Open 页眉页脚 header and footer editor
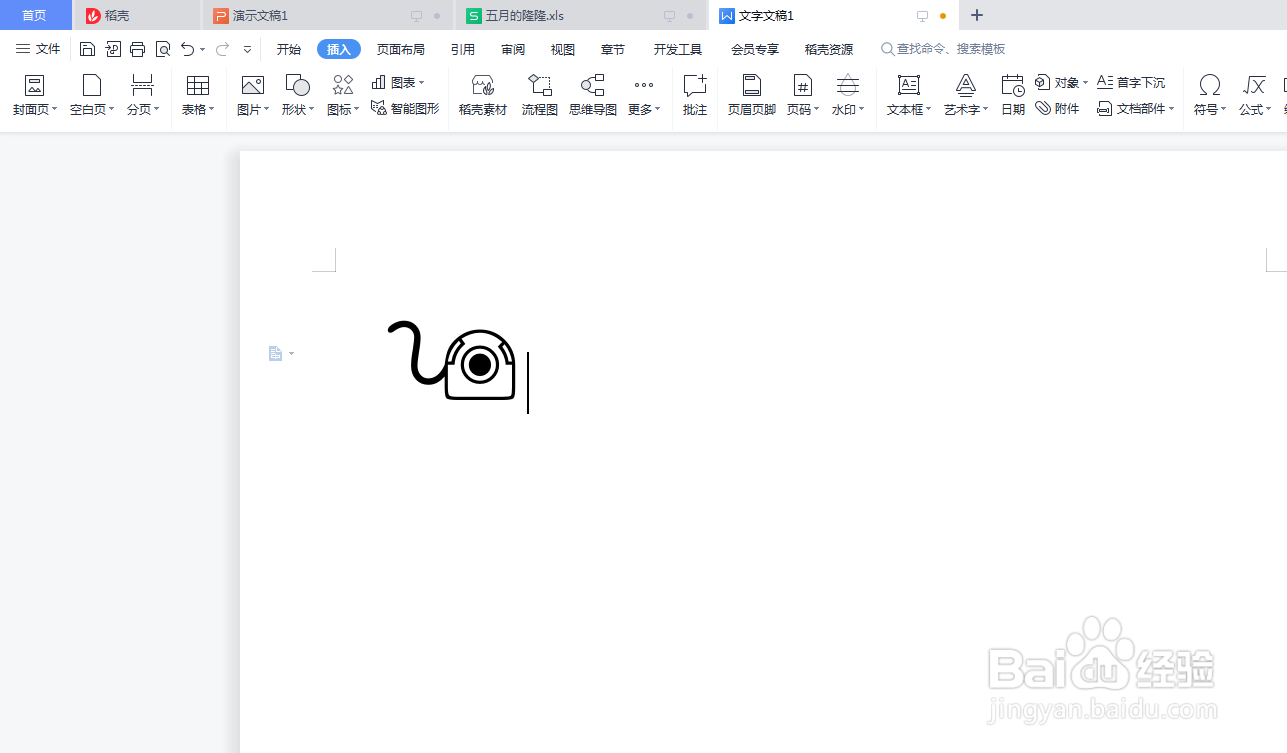This screenshot has width=1287, height=753. coord(750,95)
